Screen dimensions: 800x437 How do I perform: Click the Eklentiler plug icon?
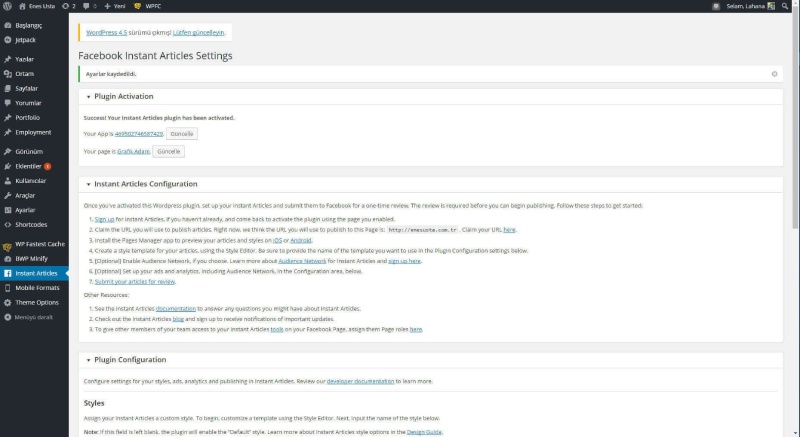tap(8, 166)
